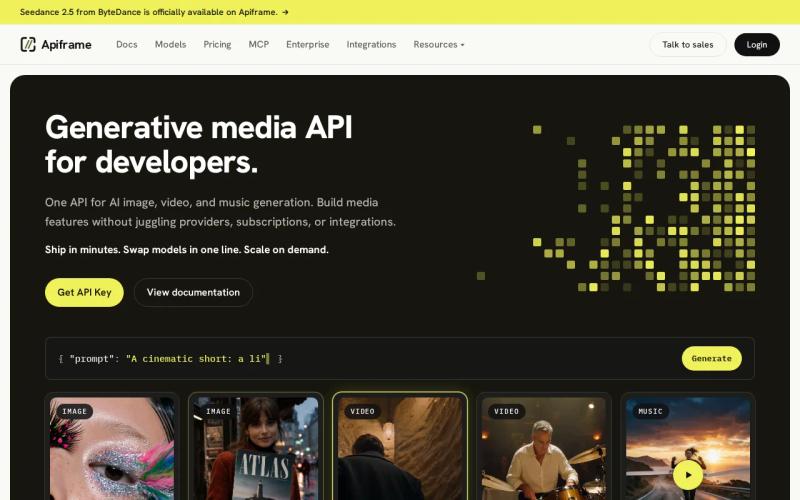The width and height of the screenshot is (800, 500).
Task: Go to the Models page
Action: click(x=170, y=44)
